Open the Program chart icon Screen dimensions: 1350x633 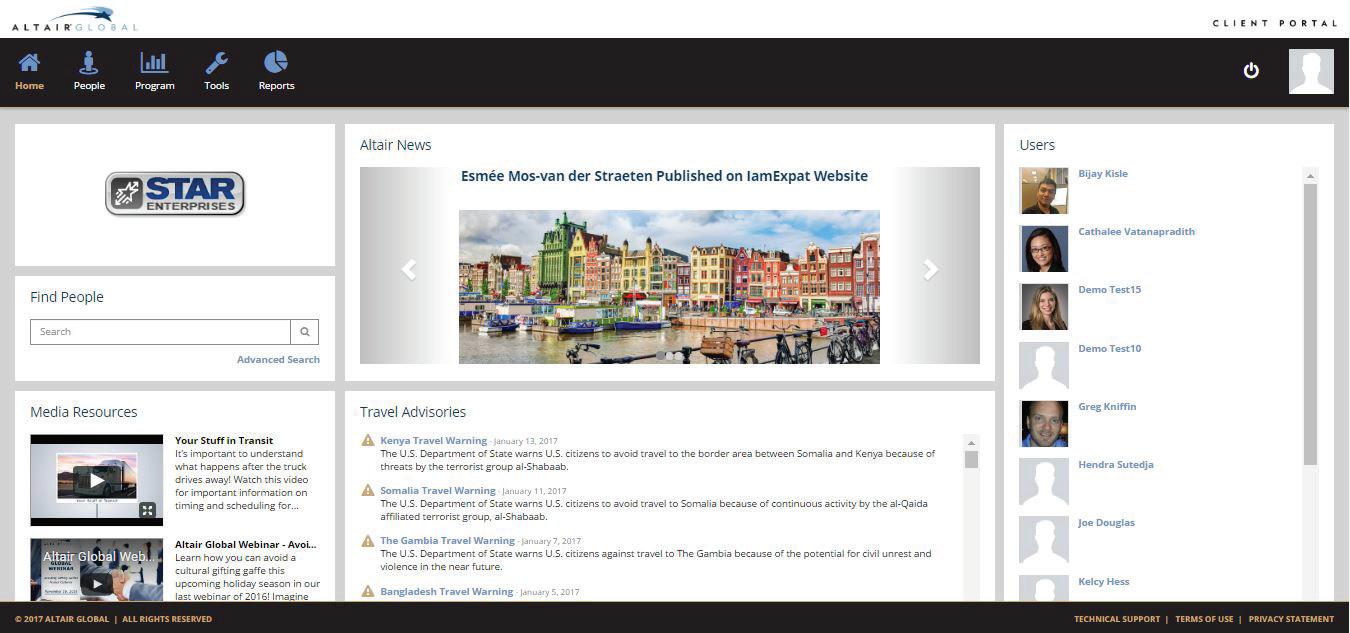[x=154, y=62]
